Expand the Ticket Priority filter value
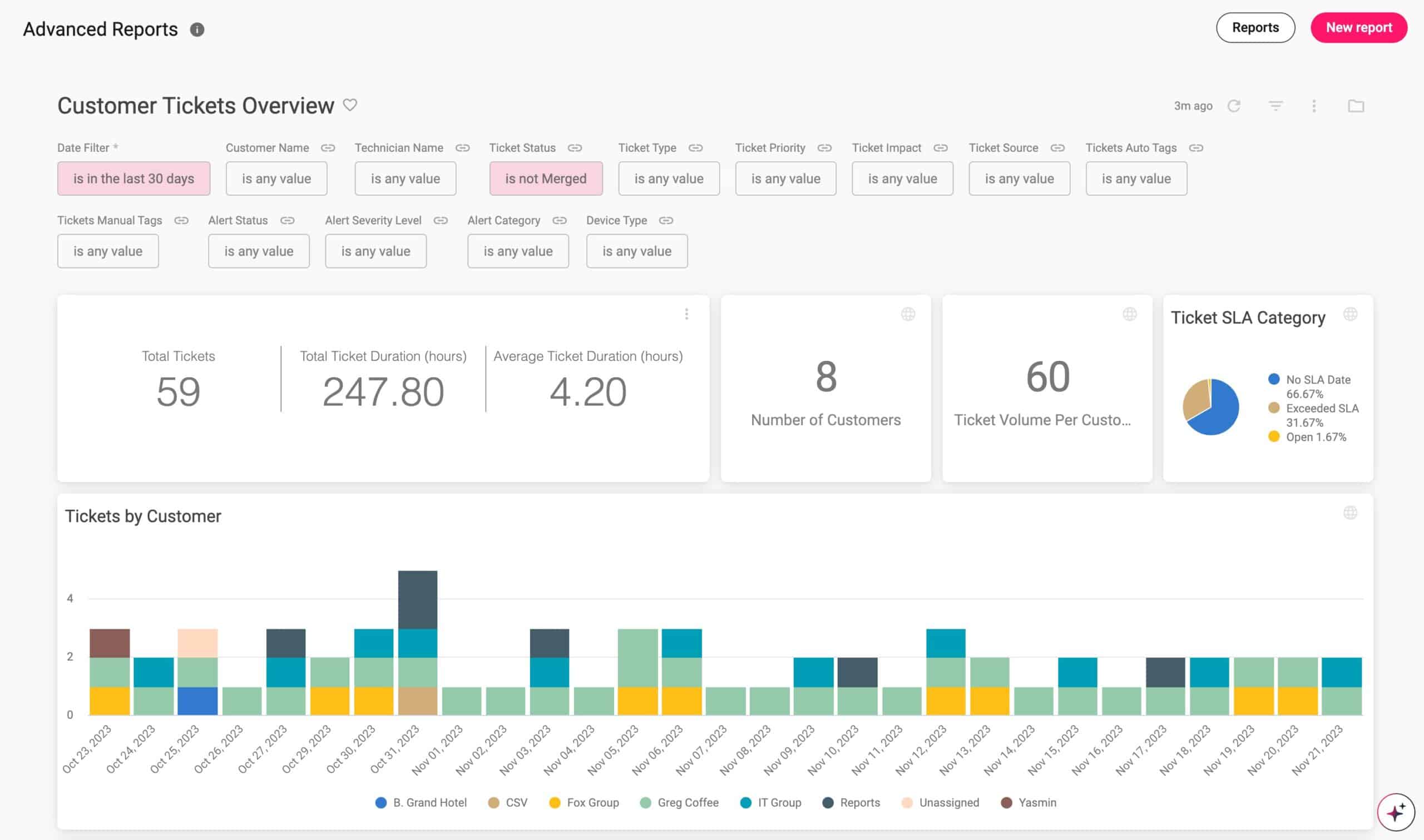The width and height of the screenshot is (1424, 840). pos(785,178)
